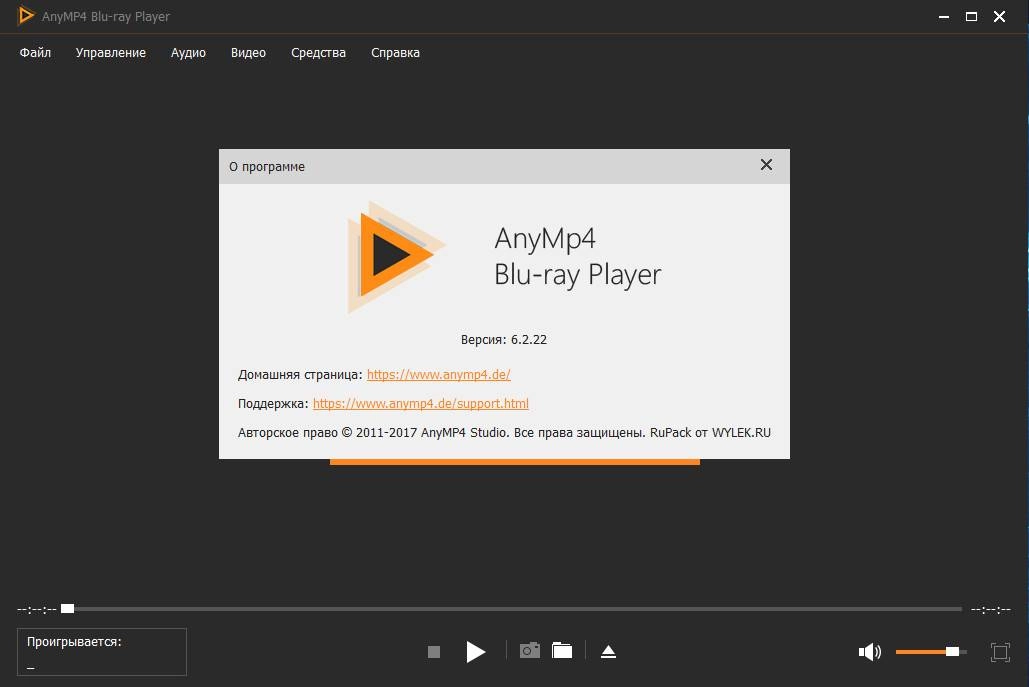Screen dimensions: 1029x687
Task: Open the homepage link https://www.anymp4.de/
Action: point(438,375)
